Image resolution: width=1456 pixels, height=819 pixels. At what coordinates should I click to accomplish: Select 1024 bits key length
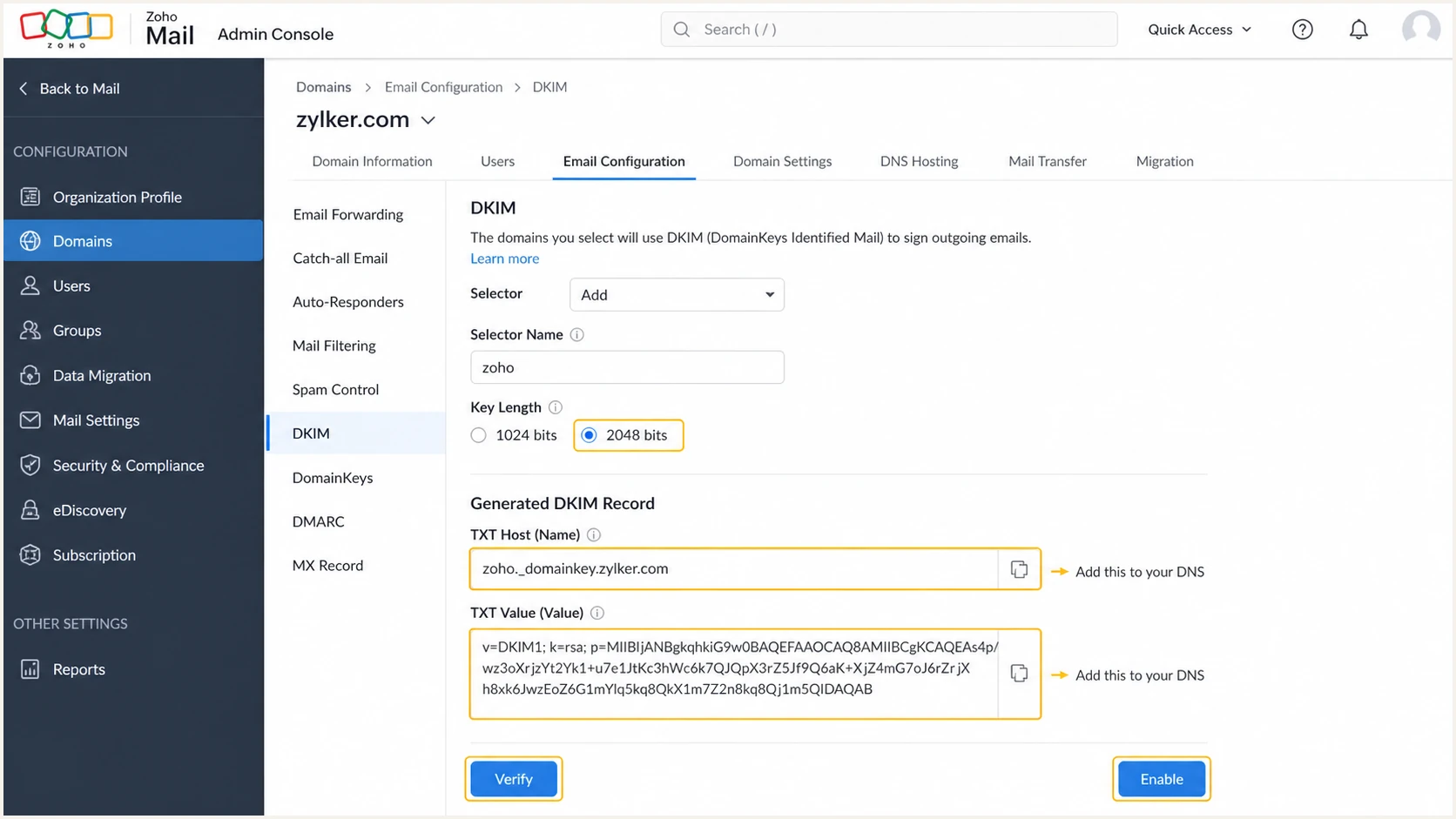point(479,435)
